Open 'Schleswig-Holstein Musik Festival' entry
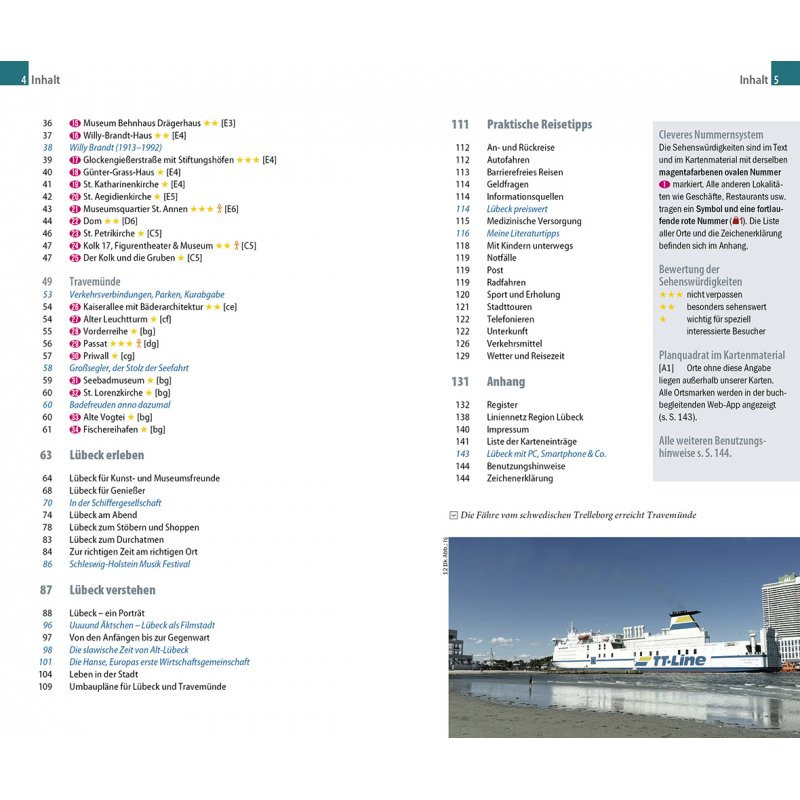The height and width of the screenshot is (800, 800). point(129,564)
